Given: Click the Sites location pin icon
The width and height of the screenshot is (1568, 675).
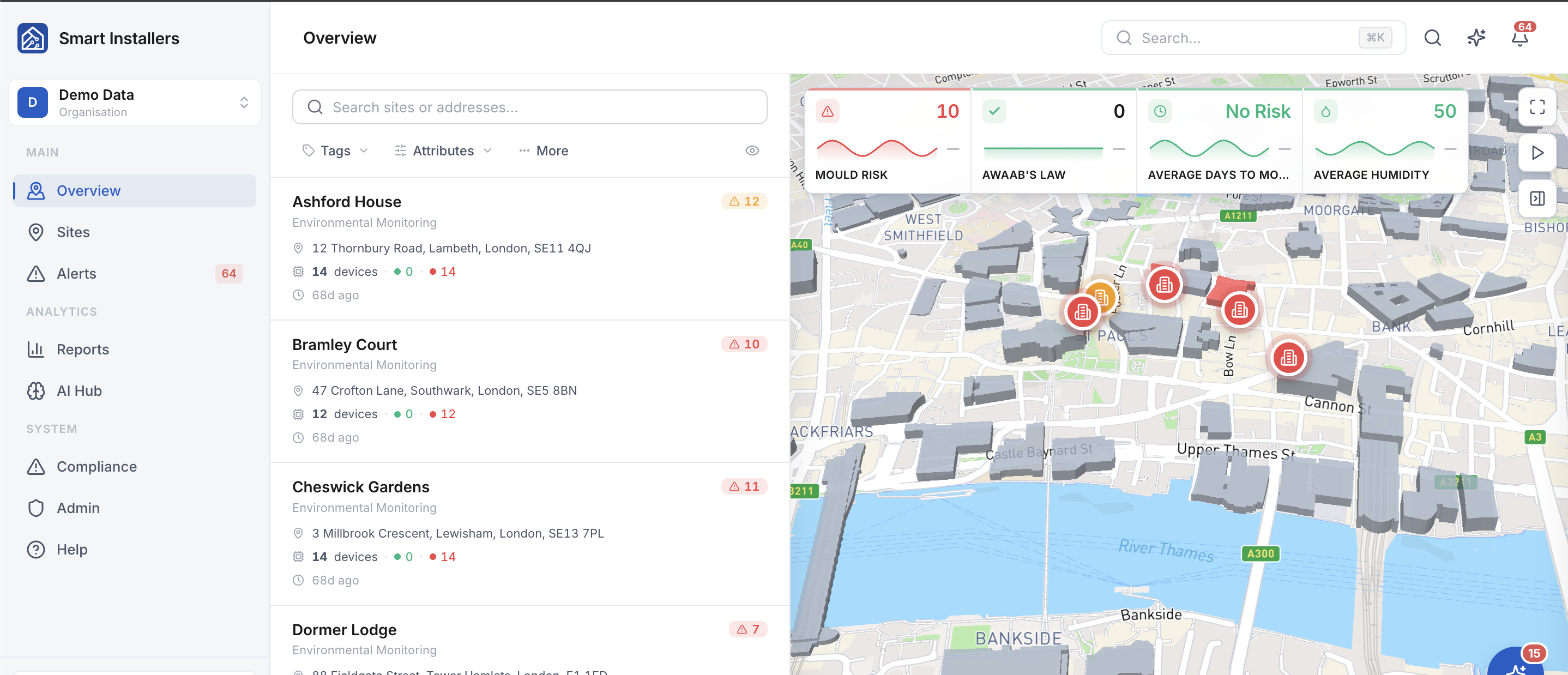Looking at the screenshot, I should [x=36, y=232].
